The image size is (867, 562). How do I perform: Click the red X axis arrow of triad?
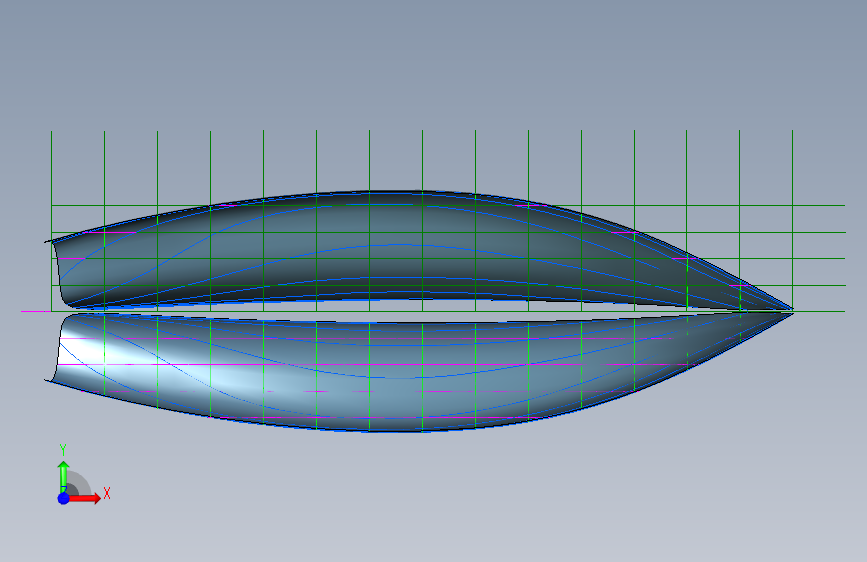tap(84, 498)
